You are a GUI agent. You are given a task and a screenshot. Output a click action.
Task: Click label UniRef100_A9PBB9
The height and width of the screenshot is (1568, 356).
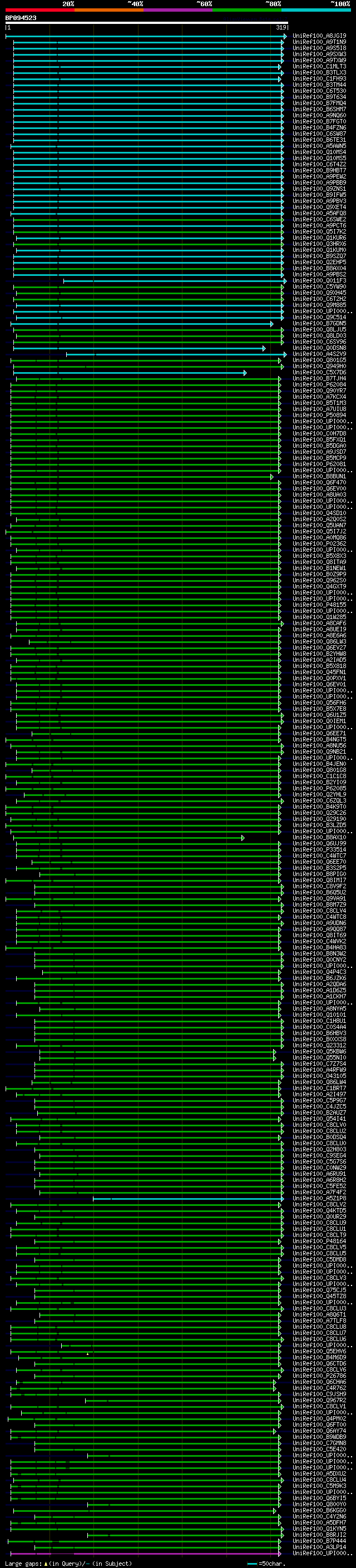[319, 182]
